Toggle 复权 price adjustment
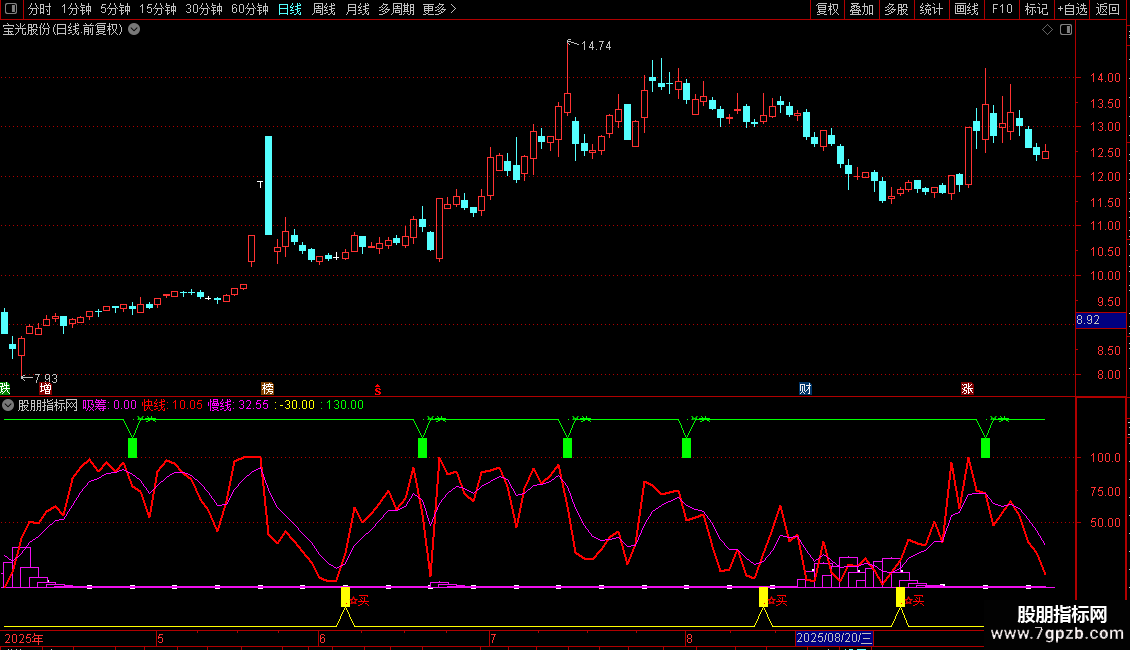This screenshot has width=1130, height=650. point(827,10)
